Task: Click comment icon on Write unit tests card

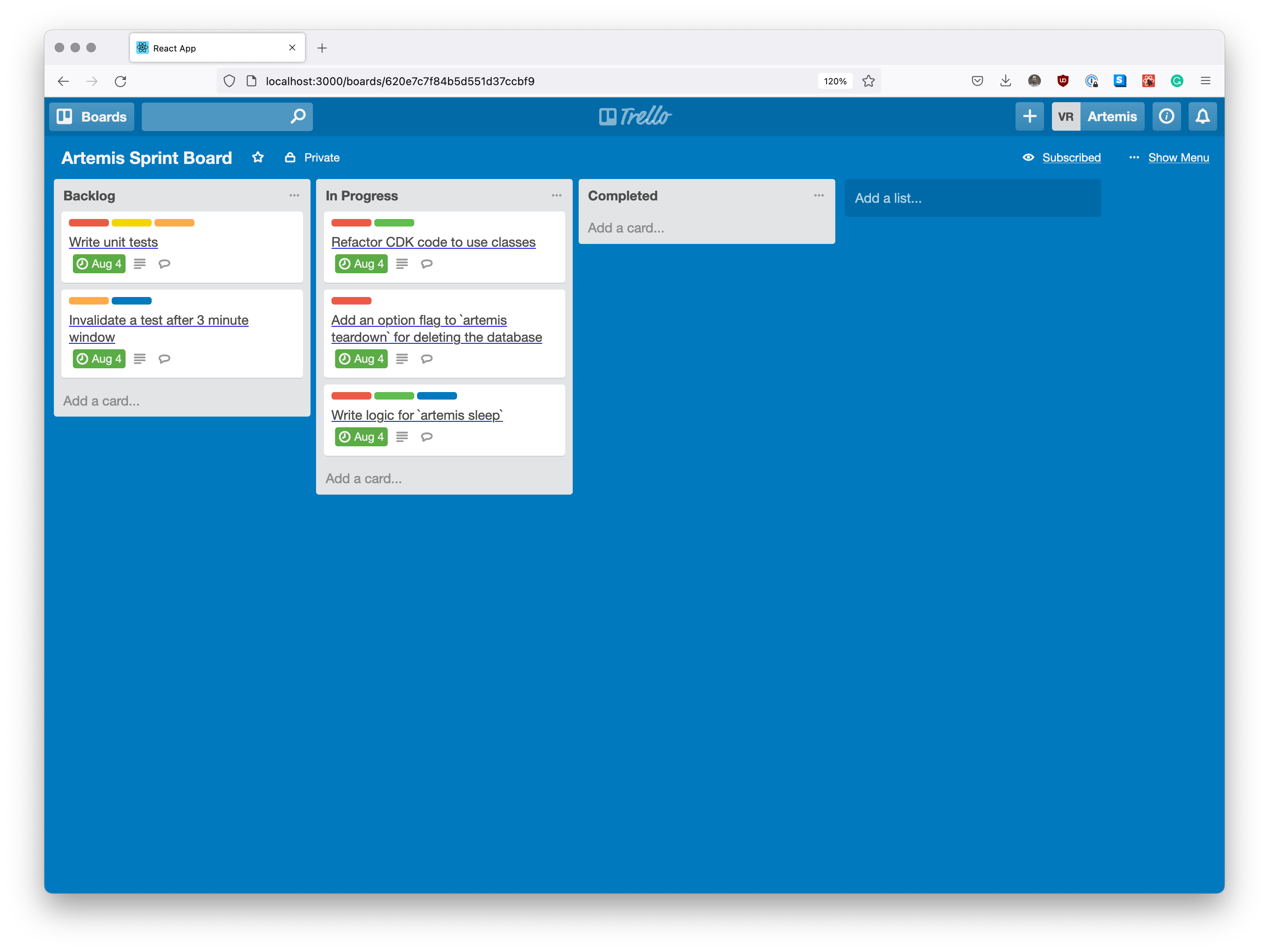Action: pyautogui.click(x=165, y=264)
